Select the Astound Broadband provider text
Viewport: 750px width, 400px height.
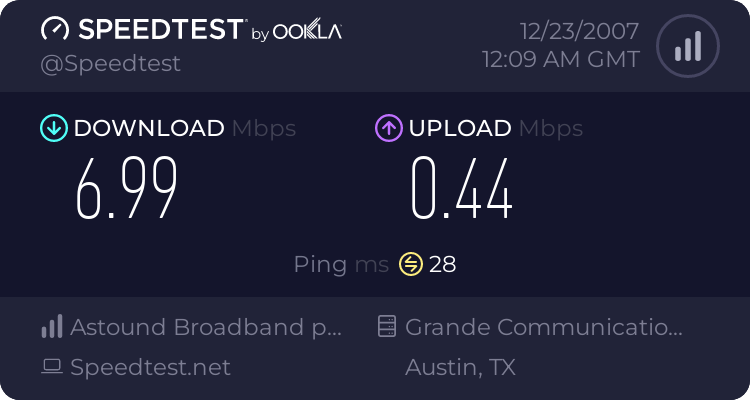[x=206, y=327]
